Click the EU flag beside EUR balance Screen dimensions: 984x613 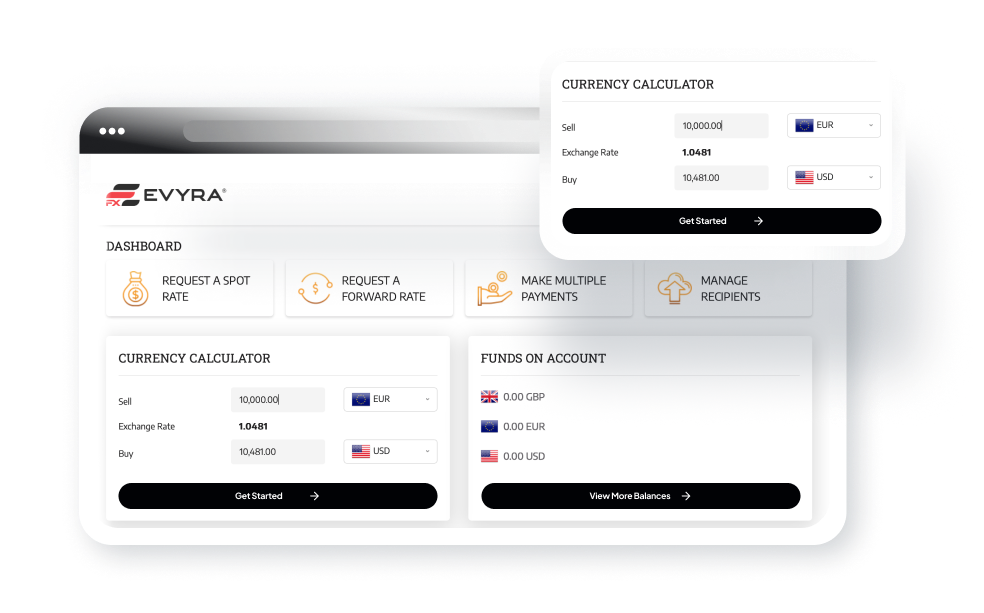point(489,426)
